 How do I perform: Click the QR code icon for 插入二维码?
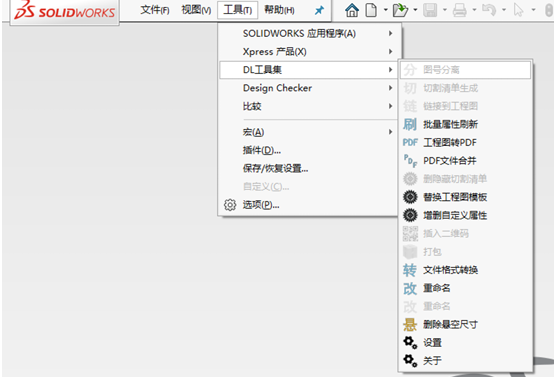(x=410, y=234)
